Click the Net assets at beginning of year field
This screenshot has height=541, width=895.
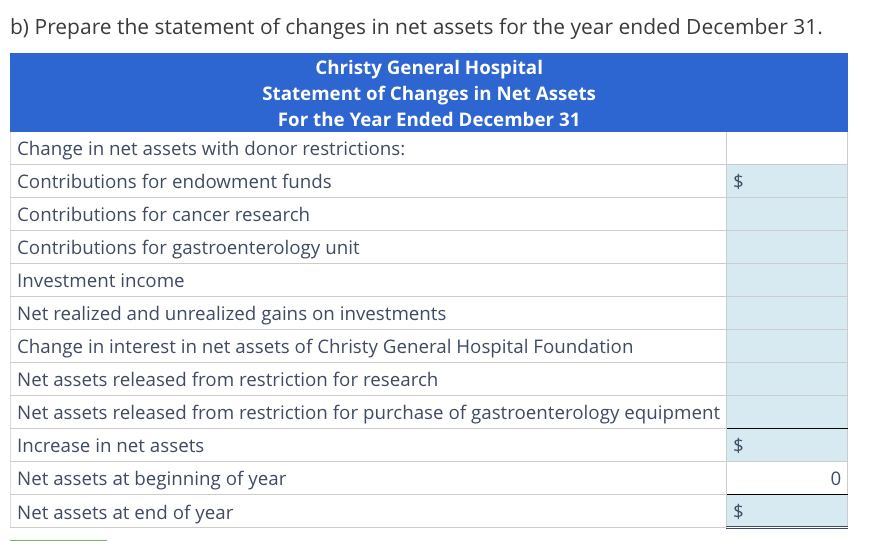pos(787,478)
